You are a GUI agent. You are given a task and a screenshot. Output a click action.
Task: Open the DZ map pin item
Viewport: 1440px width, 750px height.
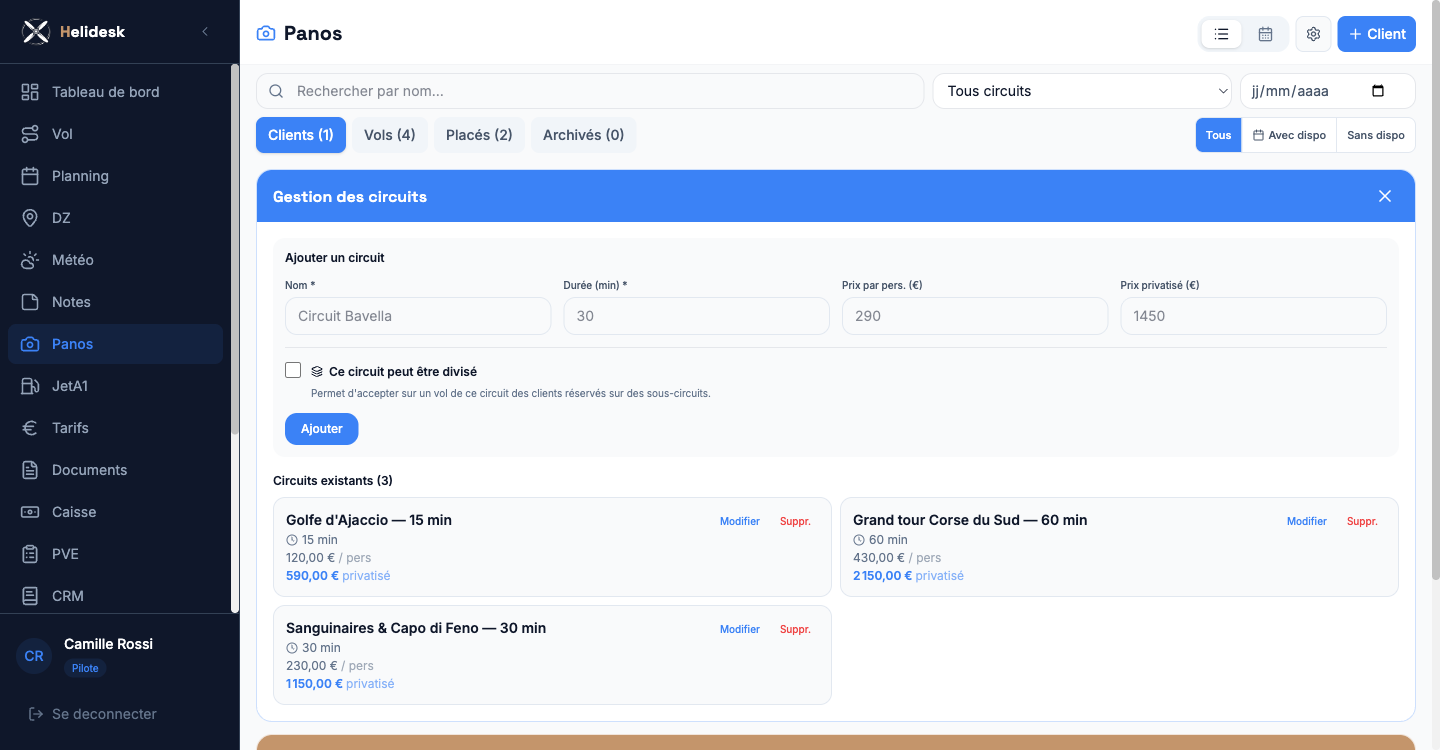tap(115, 218)
